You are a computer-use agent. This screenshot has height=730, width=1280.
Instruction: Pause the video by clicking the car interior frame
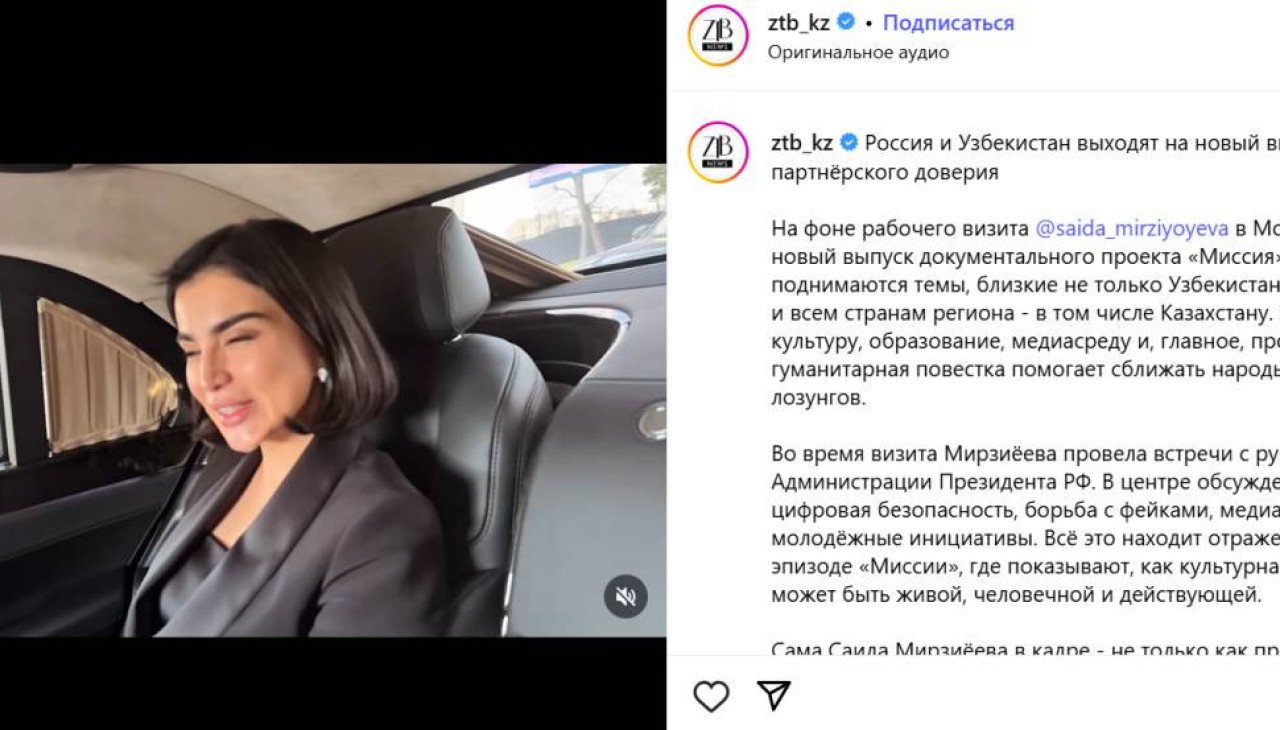[333, 400]
